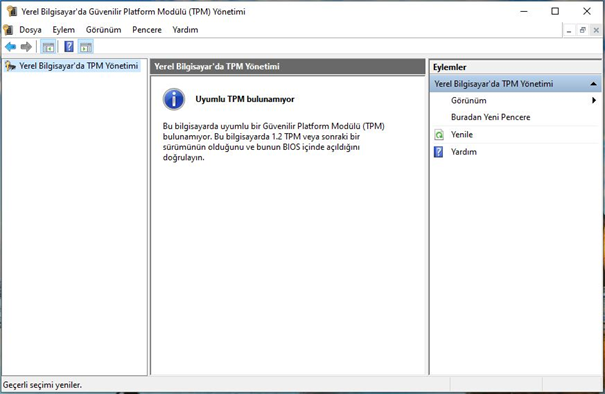Minimize the inner MDI child window
Image resolution: width=605 pixels, height=394 pixels.
[569, 30]
